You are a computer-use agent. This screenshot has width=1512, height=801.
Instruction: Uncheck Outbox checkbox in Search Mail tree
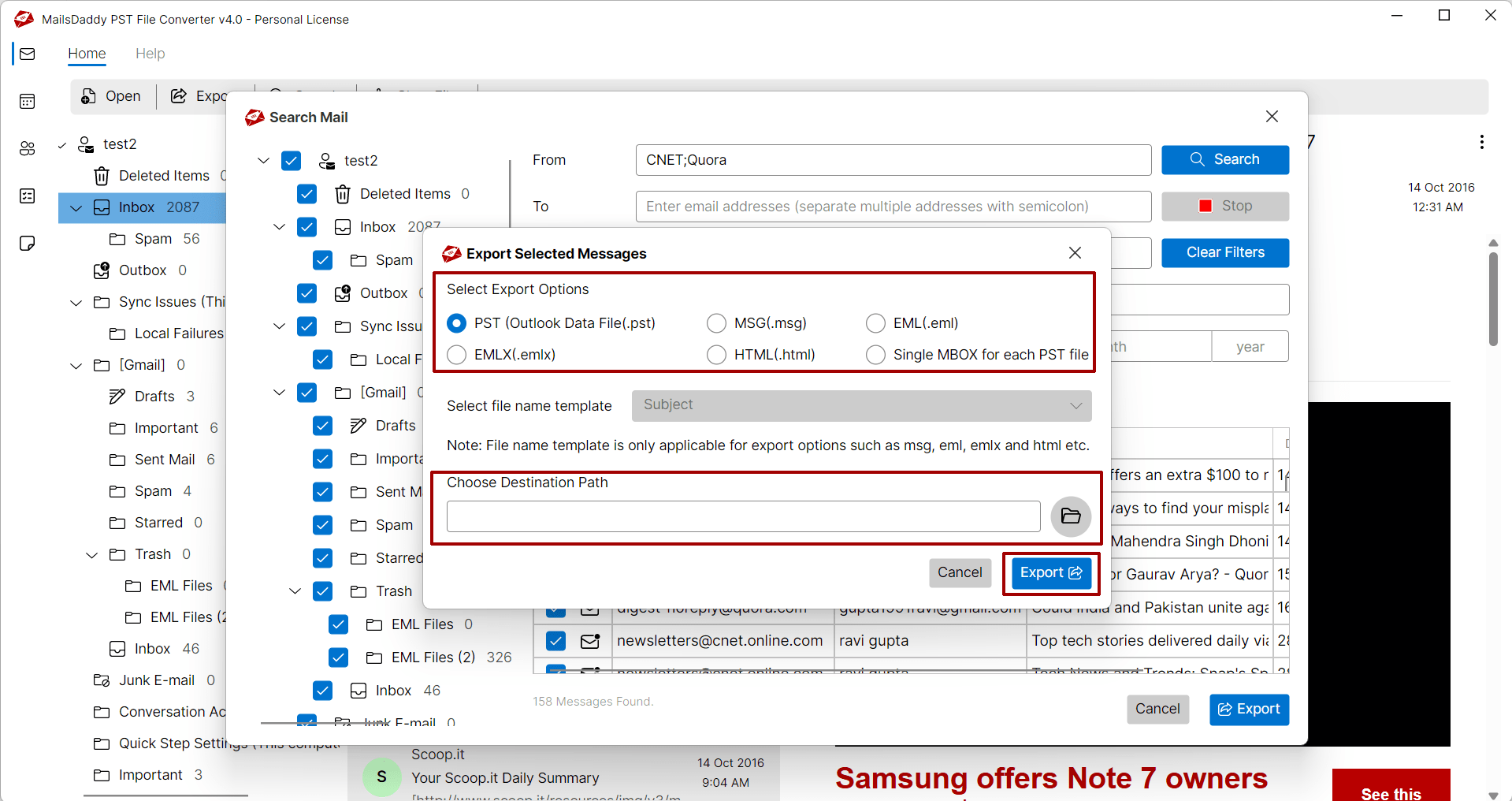[307, 293]
